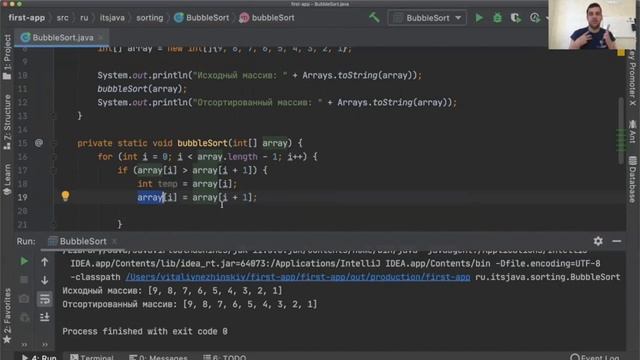Close the BubbleSort run tab
Image resolution: width=640 pixels, height=360 pixels.
click(114, 241)
